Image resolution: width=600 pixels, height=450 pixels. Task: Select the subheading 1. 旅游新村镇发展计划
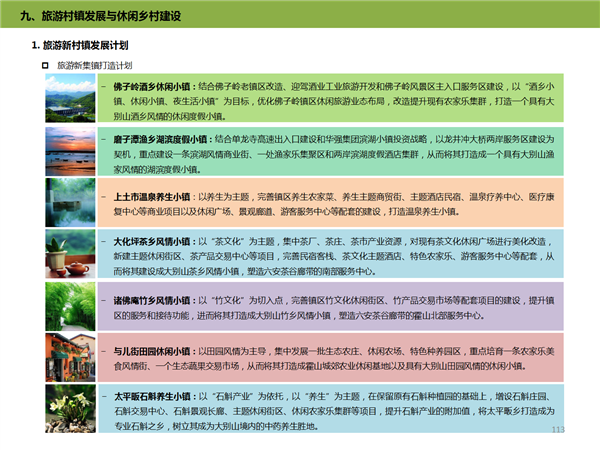(83, 46)
